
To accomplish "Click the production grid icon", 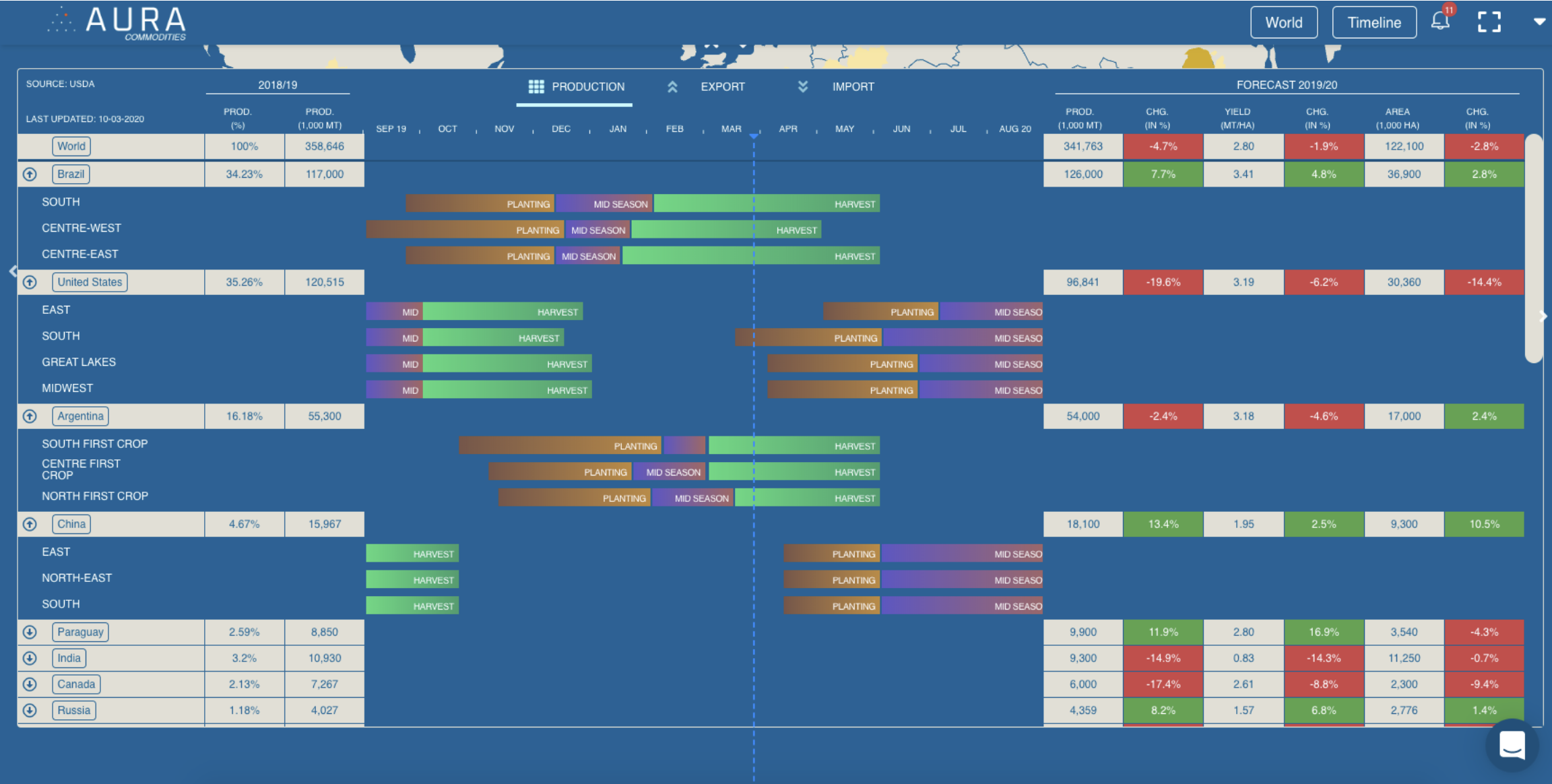I will 536,86.
